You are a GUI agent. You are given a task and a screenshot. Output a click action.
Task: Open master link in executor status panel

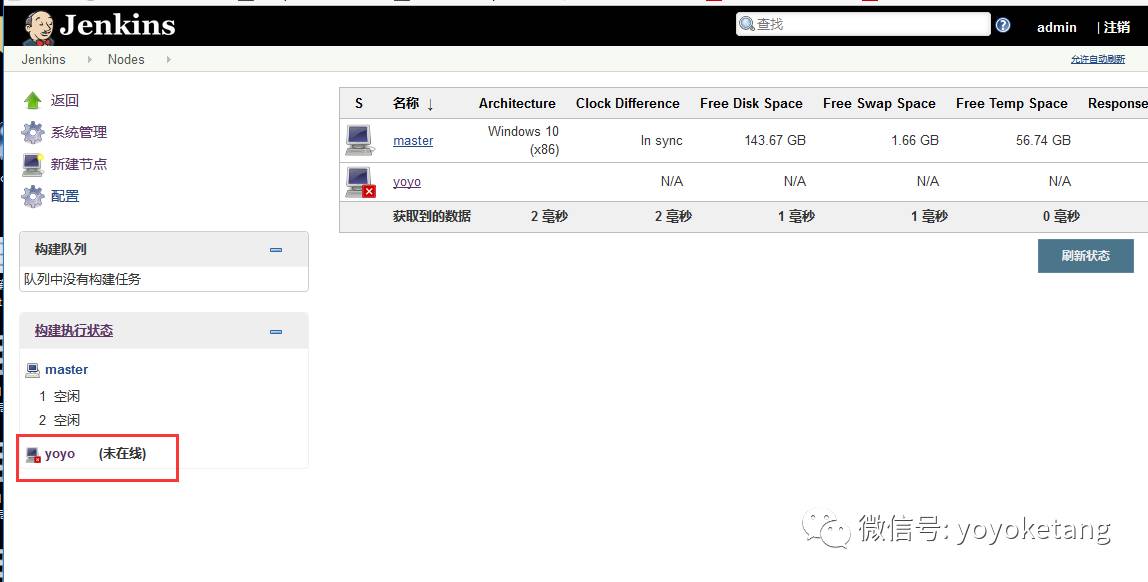click(67, 370)
